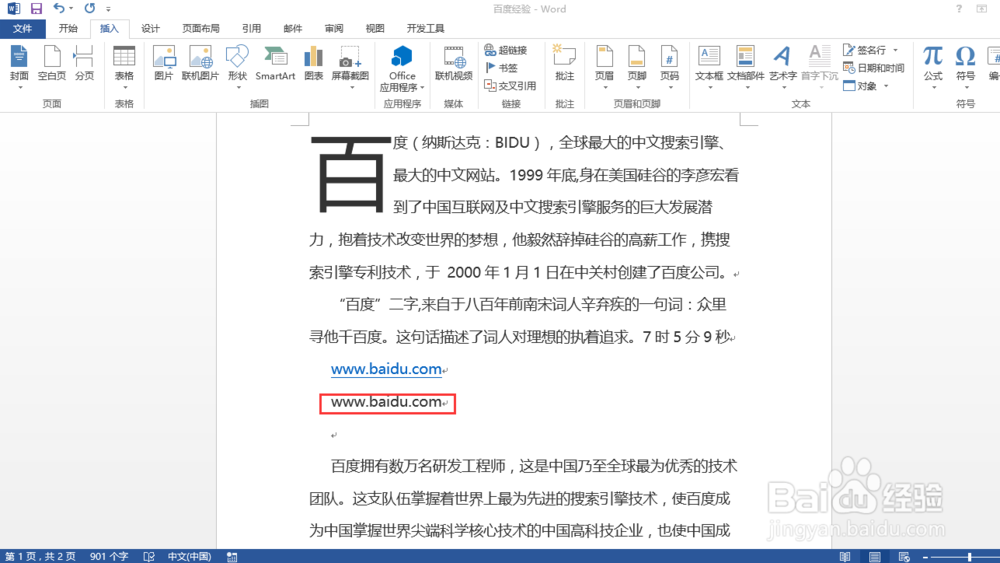Open Shapes (形状) gallery
Viewport: 1000px width, 563px height.
pyautogui.click(x=237, y=68)
